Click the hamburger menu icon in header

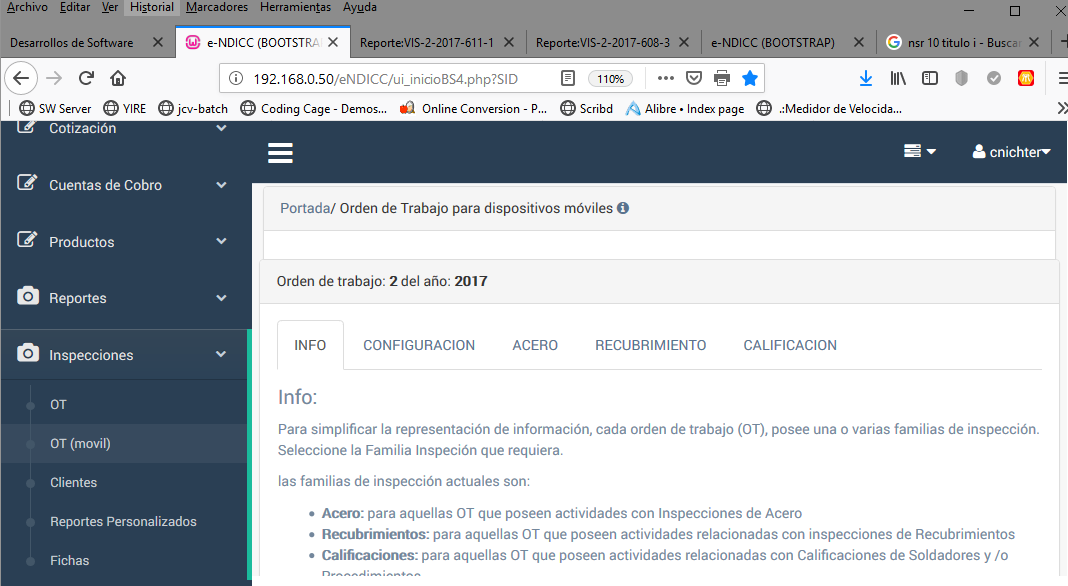click(x=280, y=152)
